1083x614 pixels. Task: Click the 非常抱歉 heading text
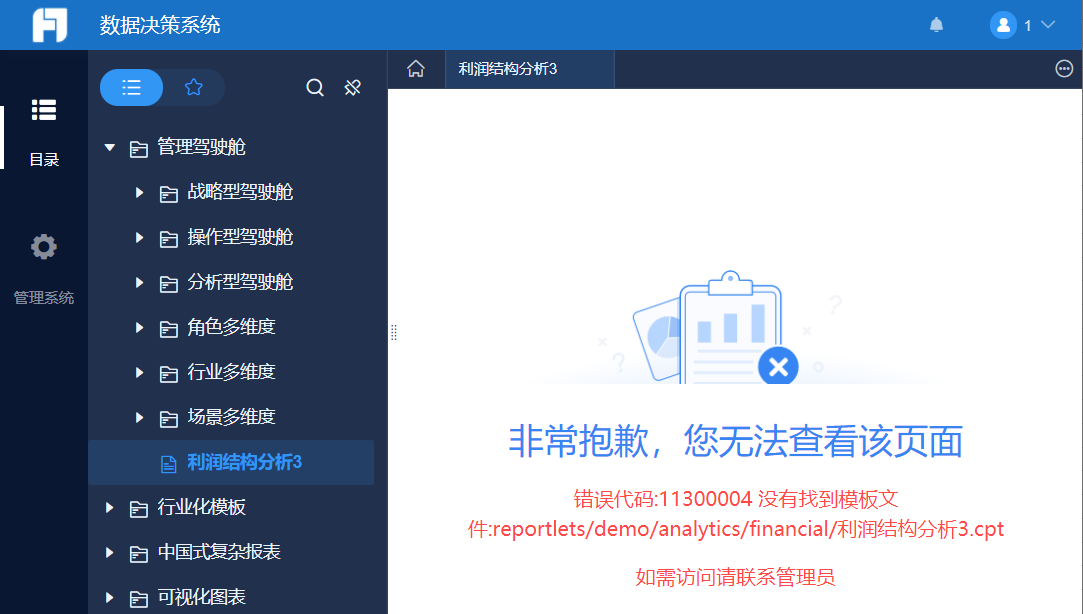[x=736, y=441]
